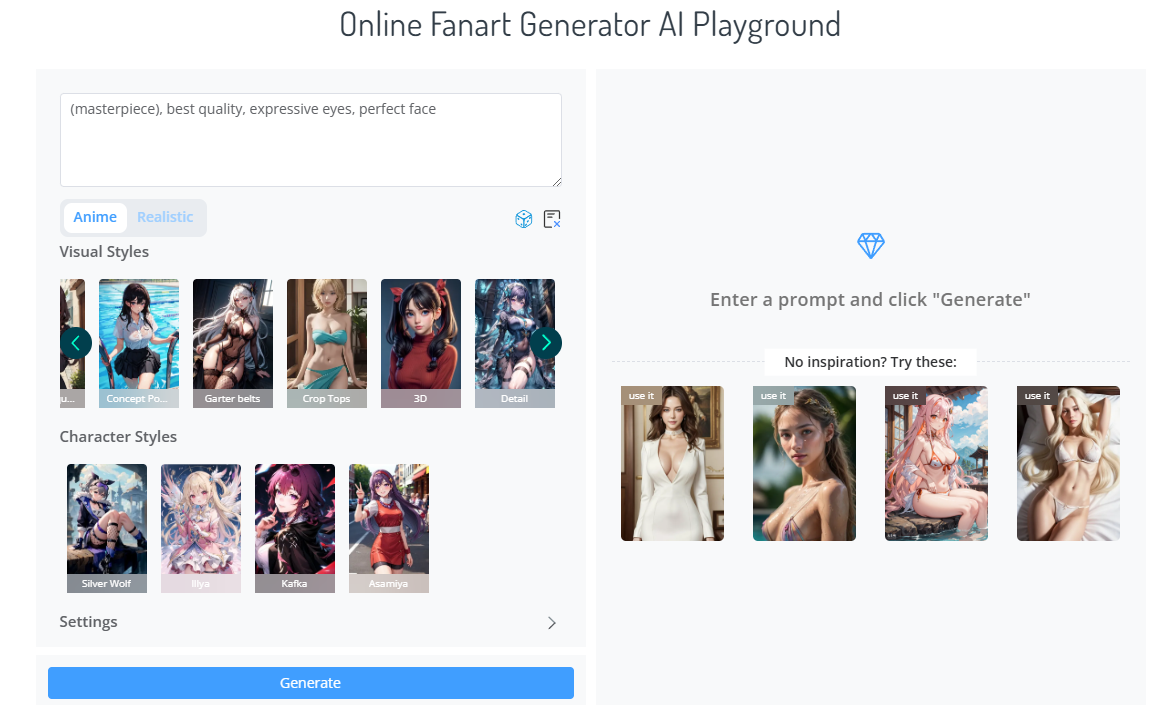Viewport: 1162px width, 705px height.
Task: Open the Concept Po... style expander thumbnail
Action: coord(138,343)
